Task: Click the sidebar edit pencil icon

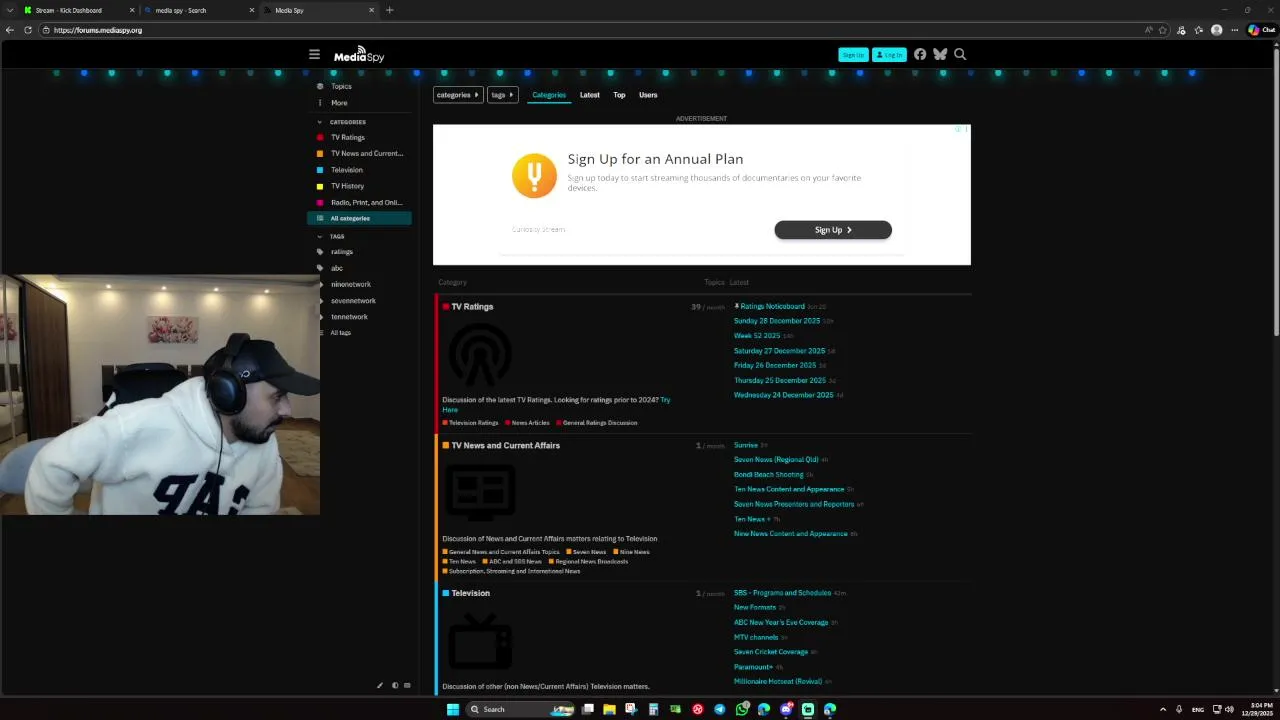Action: (x=380, y=685)
